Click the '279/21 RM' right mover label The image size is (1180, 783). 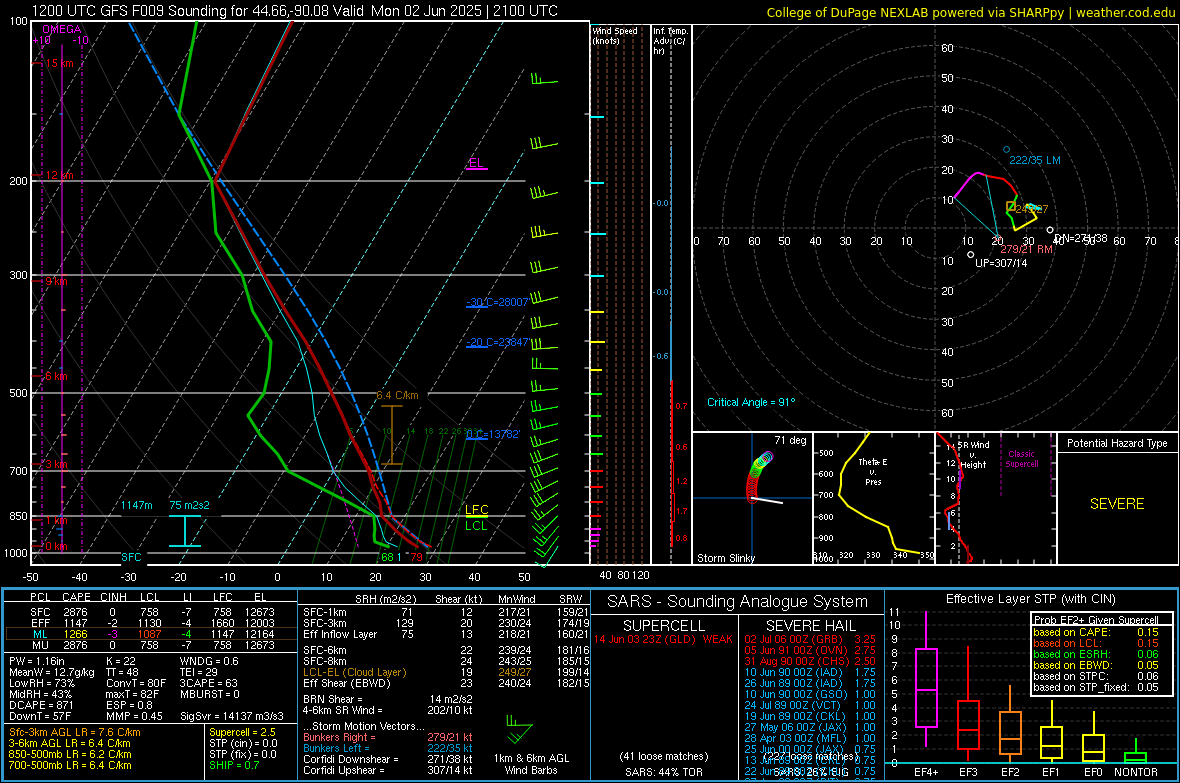coord(1026,249)
